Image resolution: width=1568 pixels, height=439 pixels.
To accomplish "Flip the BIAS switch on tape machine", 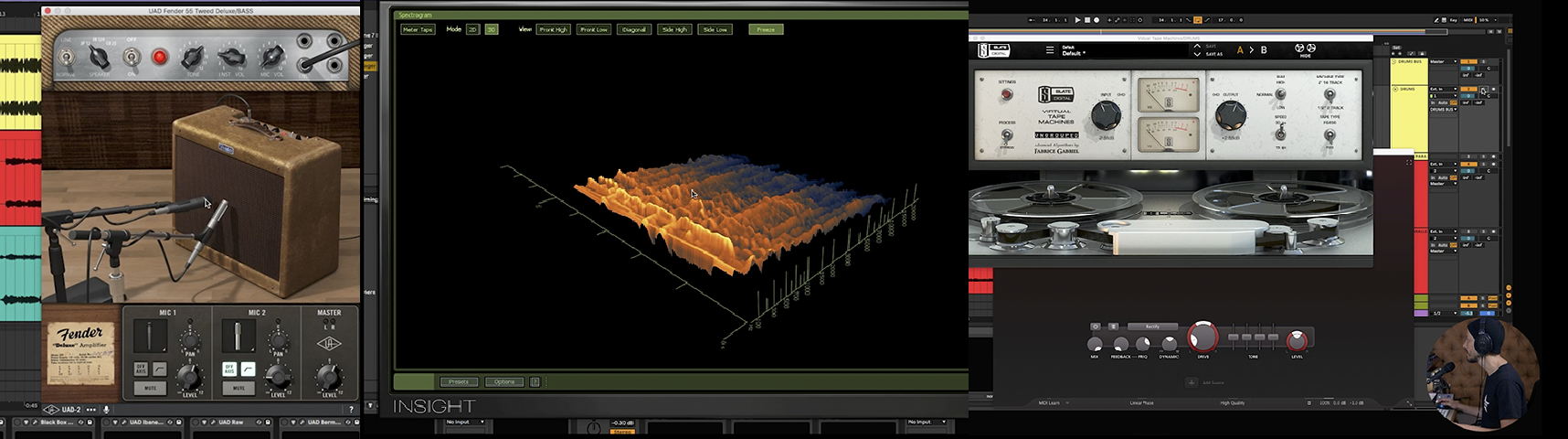I will 1280,94.
